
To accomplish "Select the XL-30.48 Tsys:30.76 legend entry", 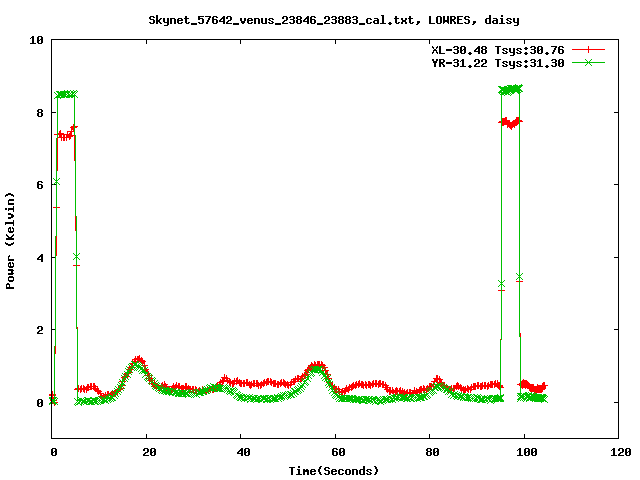I will [x=498, y=50].
